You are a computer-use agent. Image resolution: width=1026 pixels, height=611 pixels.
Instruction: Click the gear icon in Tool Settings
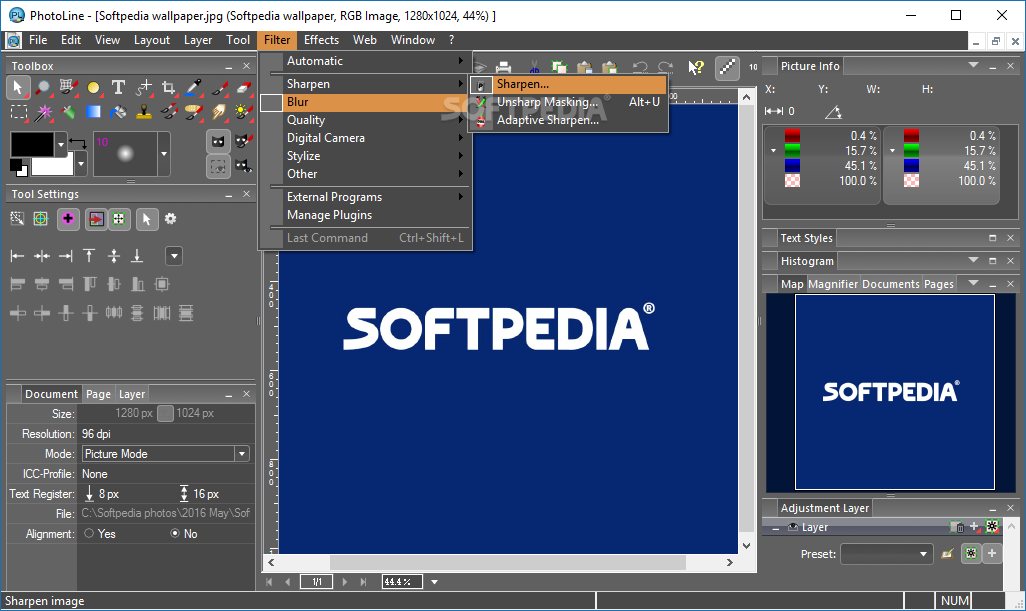(x=171, y=218)
